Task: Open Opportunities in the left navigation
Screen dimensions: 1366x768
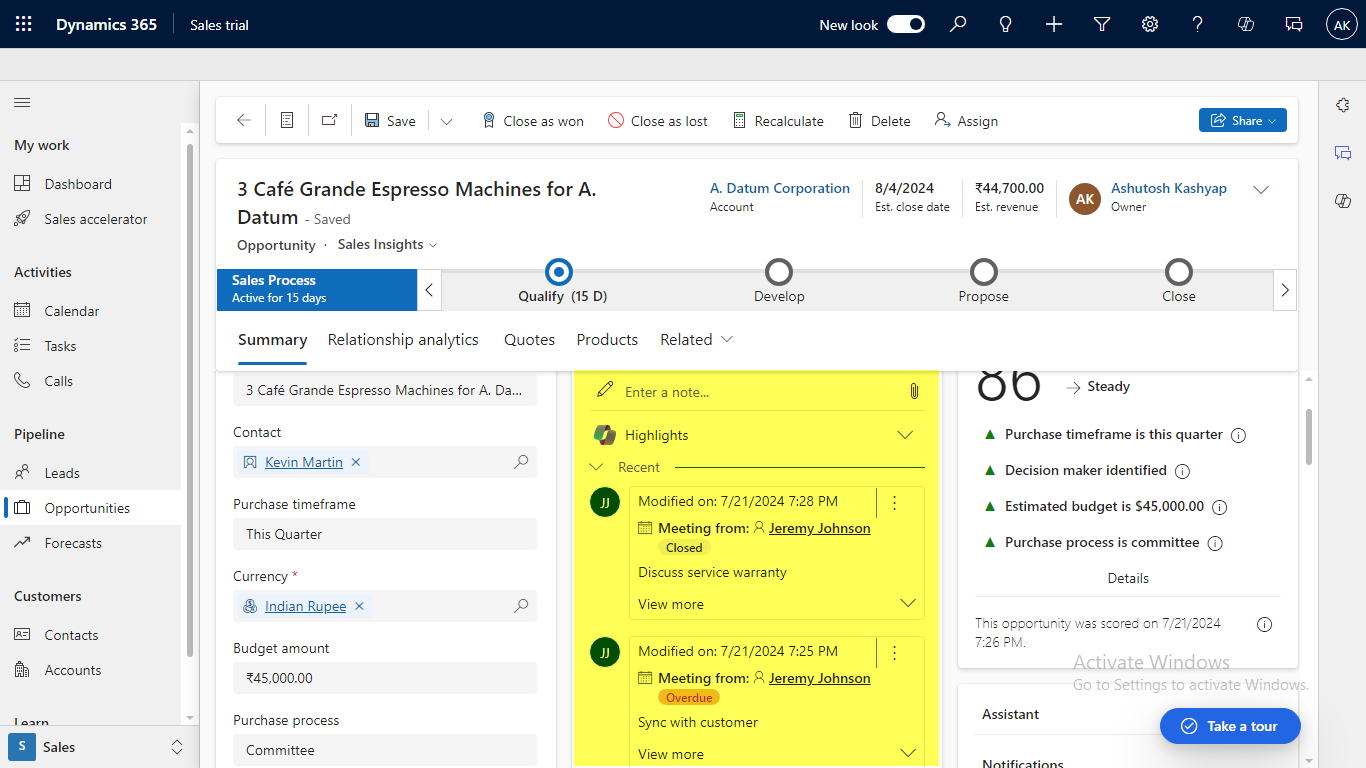Action: (87, 508)
